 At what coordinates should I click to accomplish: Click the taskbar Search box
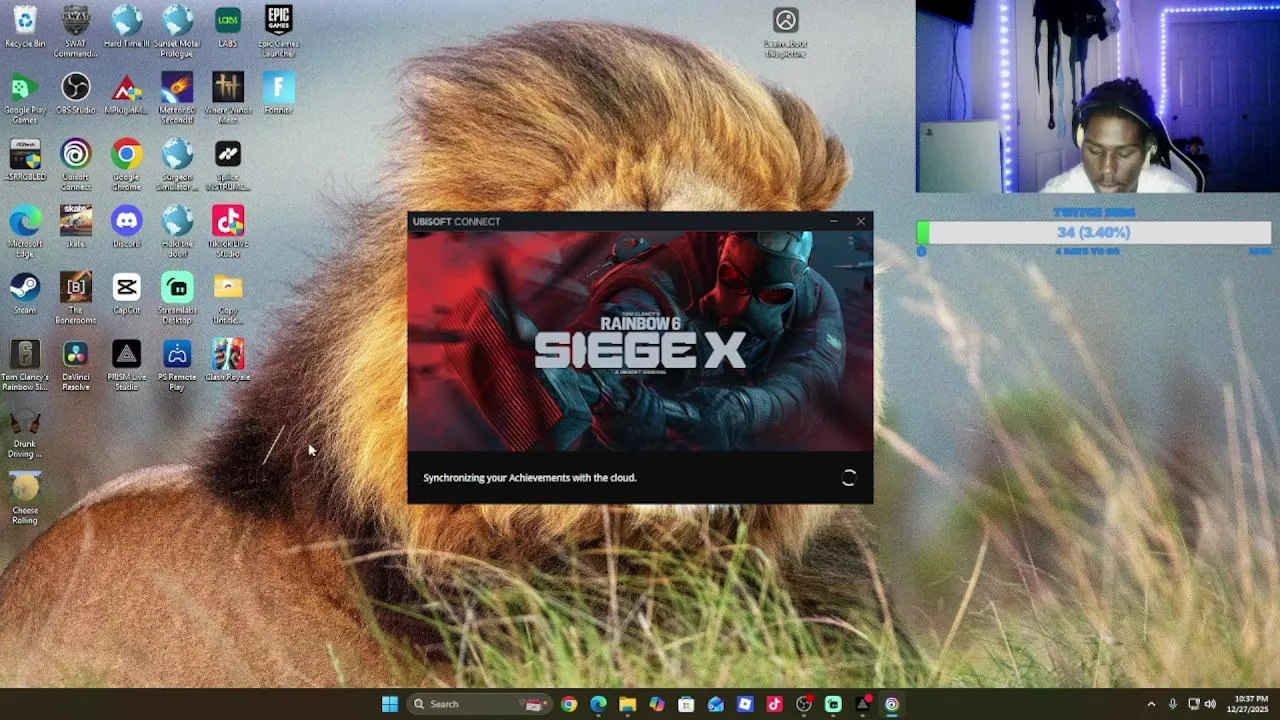tap(480, 704)
